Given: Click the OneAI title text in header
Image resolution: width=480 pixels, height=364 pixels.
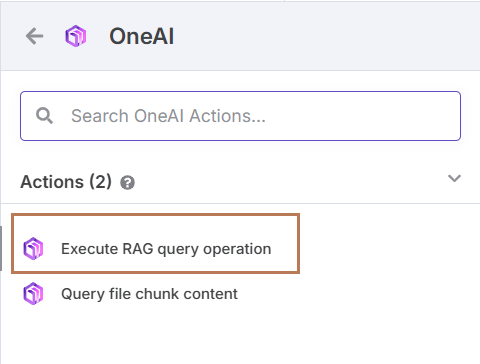Looking at the screenshot, I should pyautogui.click(x=142, y=36).
